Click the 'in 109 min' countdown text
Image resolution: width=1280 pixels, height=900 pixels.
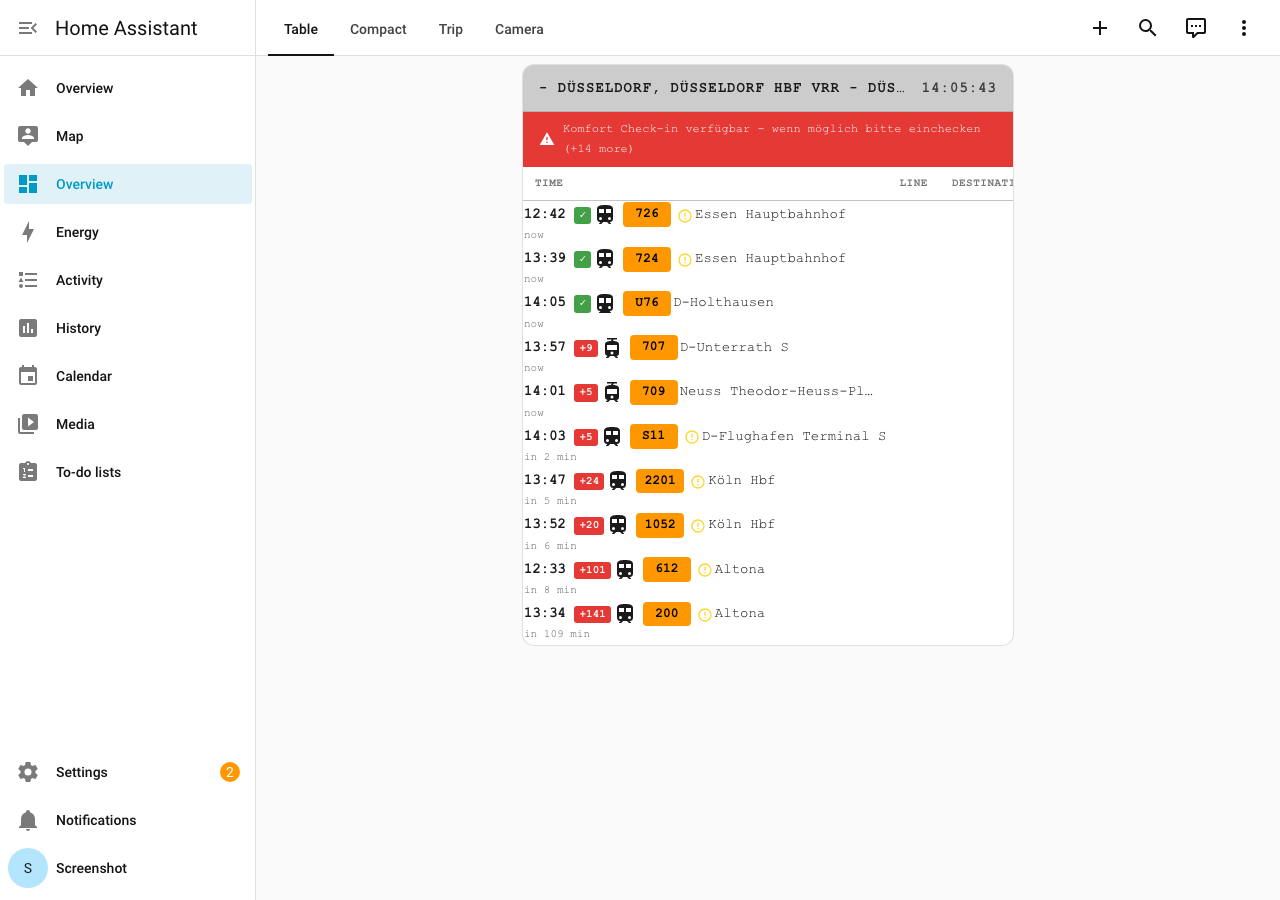557,634
